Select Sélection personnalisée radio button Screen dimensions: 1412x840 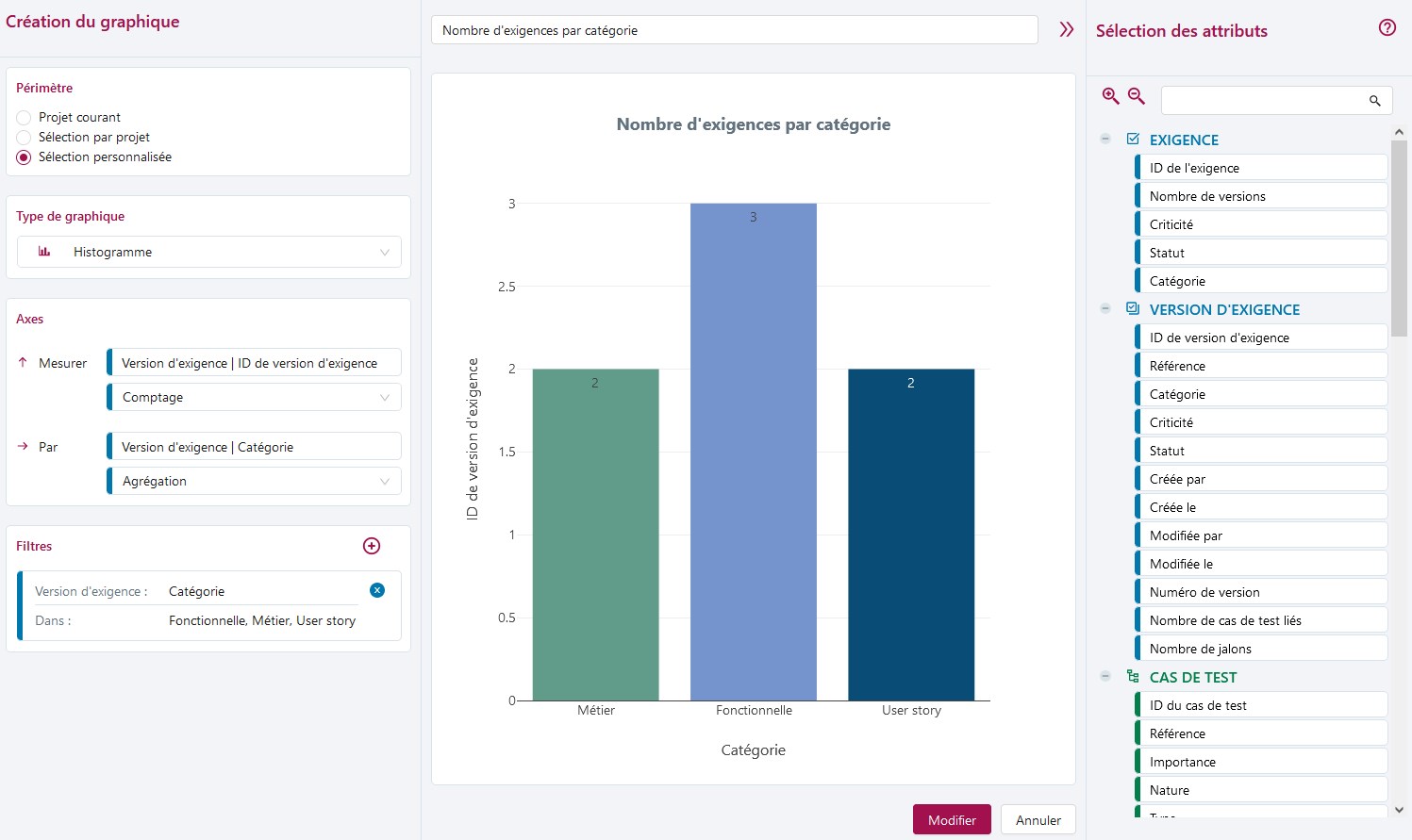[25, 157]
